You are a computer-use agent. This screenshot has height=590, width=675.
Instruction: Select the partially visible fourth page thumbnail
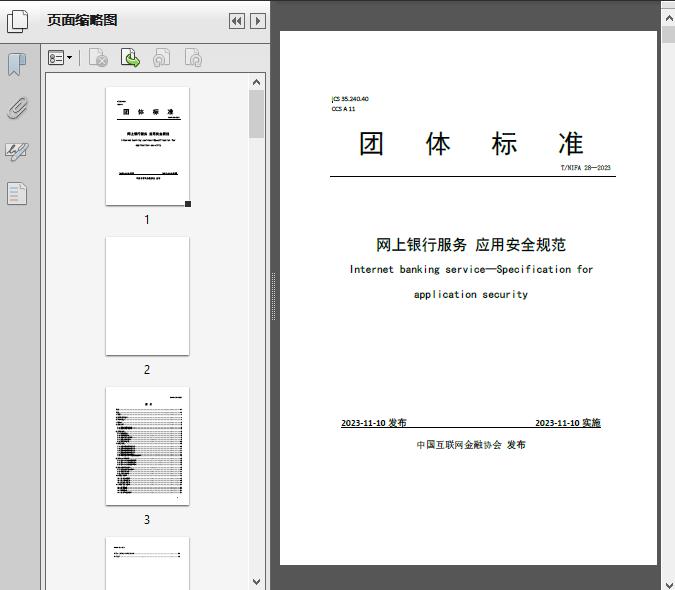(x=147, y=563)
